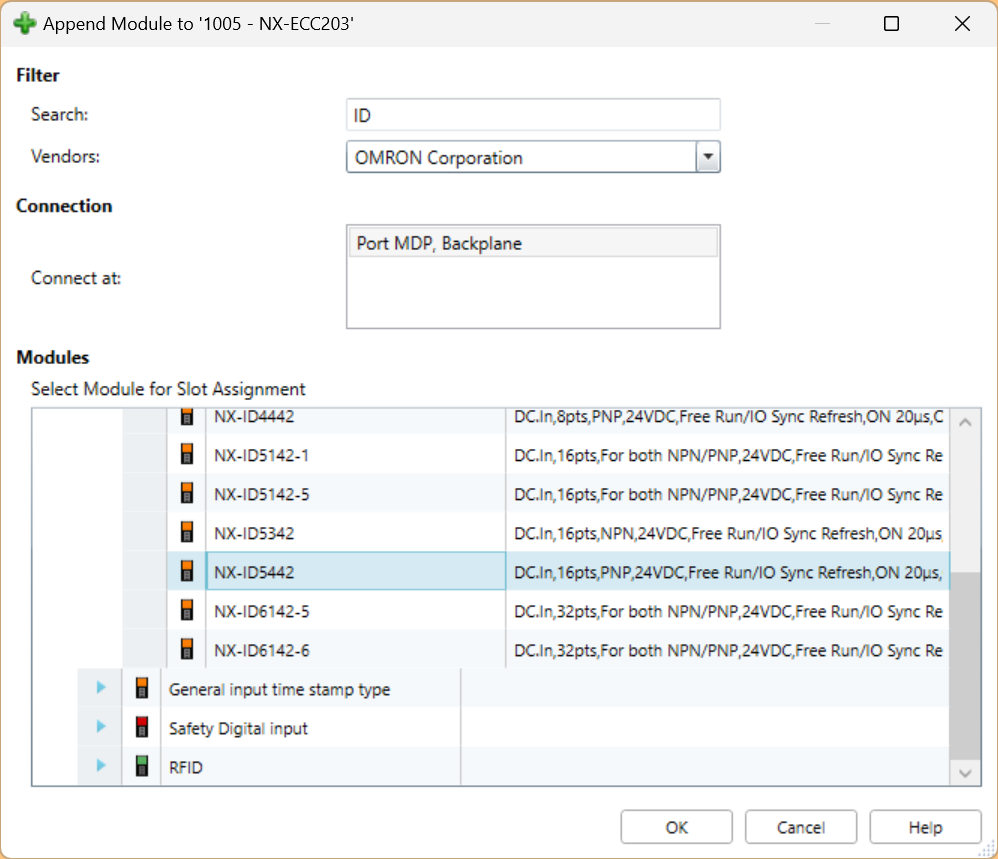
Task: Click the green plus Append Module title icon
Action: tap(24, 24)
